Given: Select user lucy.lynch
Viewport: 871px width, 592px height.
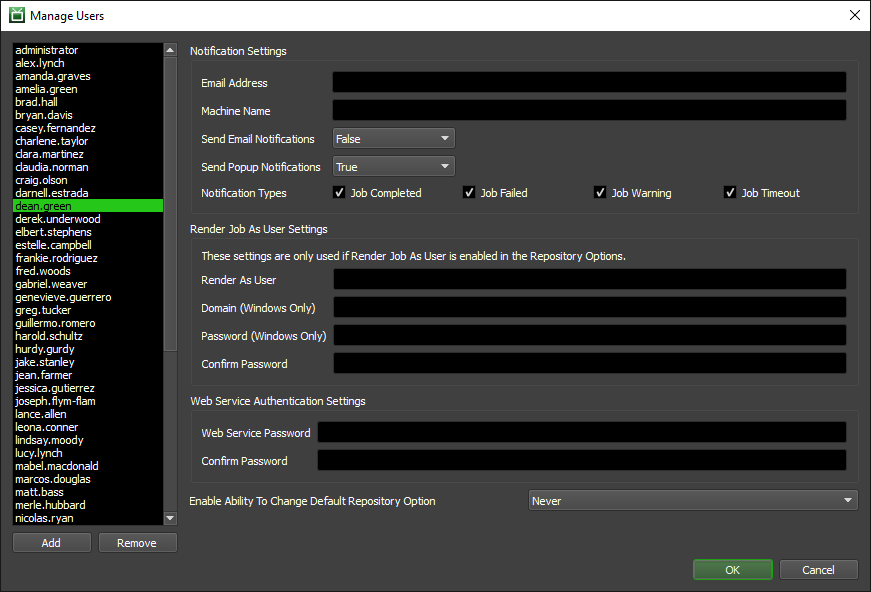Looking at the screenshot, I should [x=88, y=453].
